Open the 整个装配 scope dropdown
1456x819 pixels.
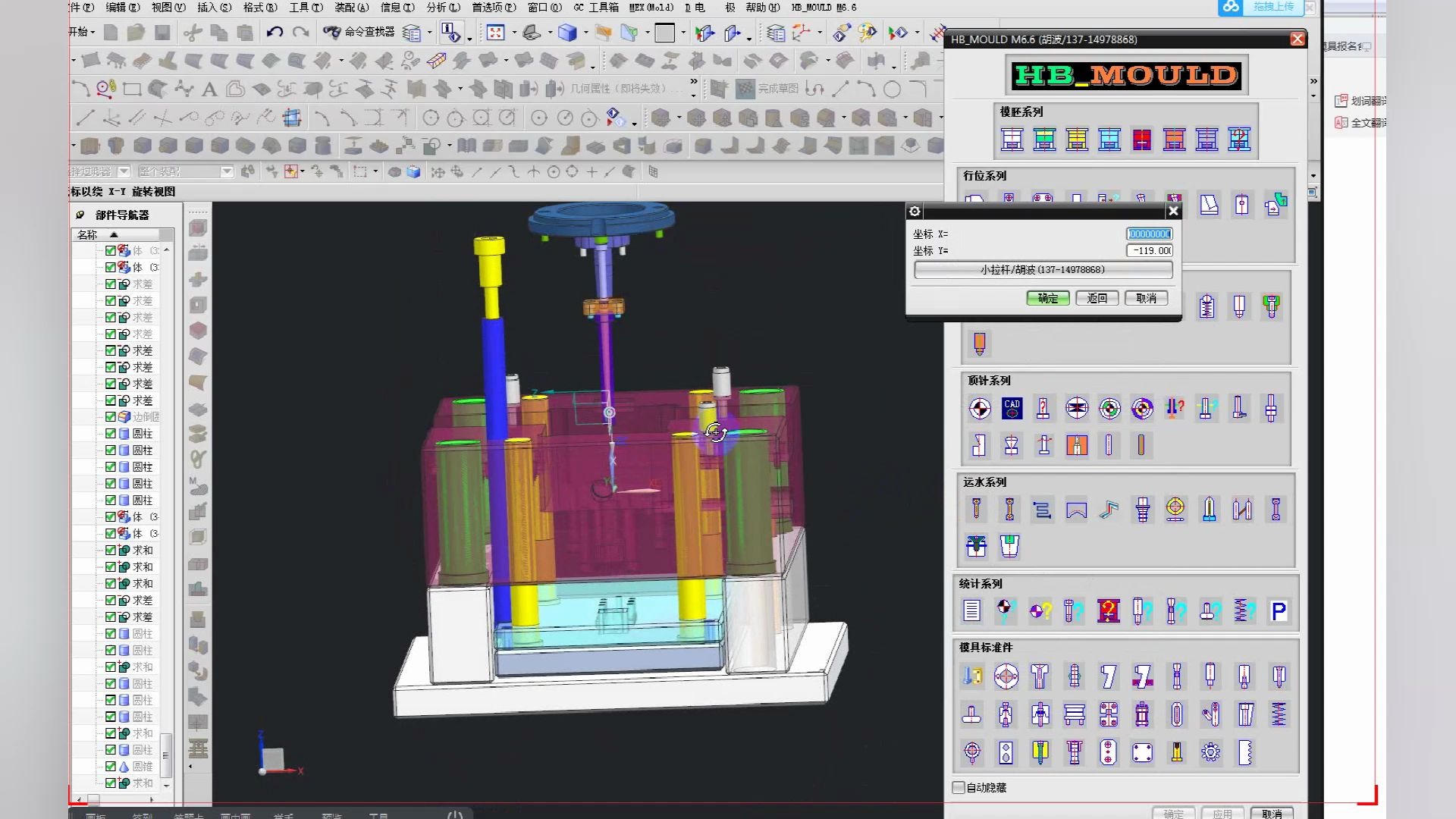[x=226, y=172]
